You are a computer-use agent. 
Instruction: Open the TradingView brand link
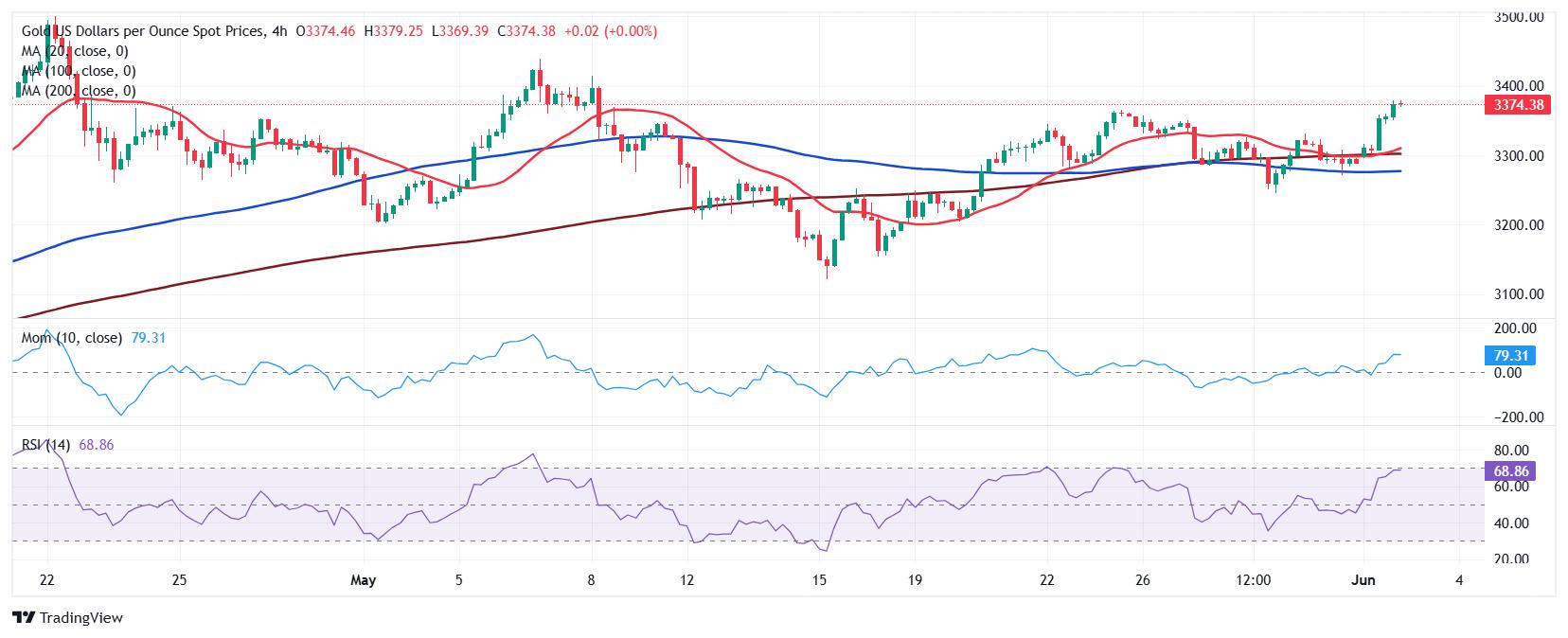point(68,618)
